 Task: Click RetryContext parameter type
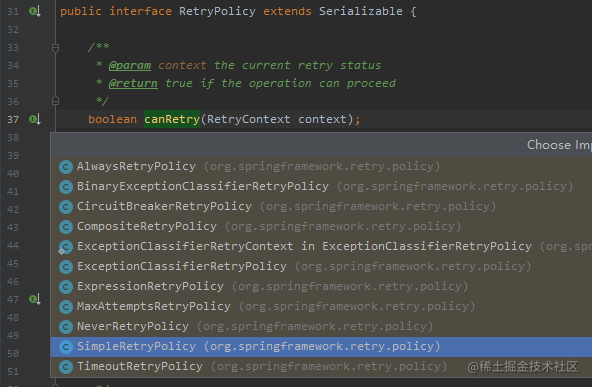coord(248,119)
